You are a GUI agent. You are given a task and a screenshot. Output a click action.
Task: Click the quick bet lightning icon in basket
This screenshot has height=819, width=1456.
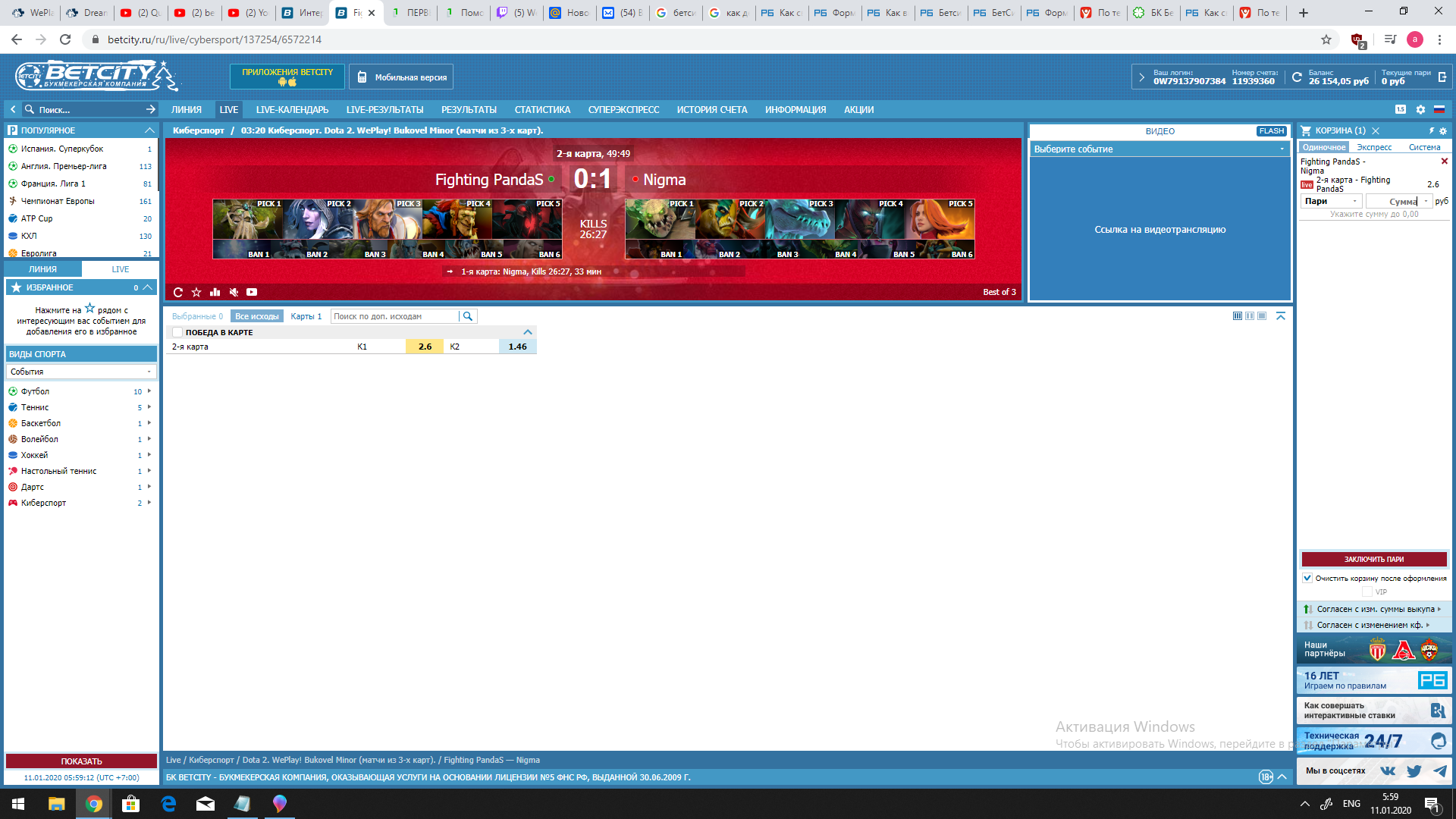pyautogui.click(x=1432, y=130)
